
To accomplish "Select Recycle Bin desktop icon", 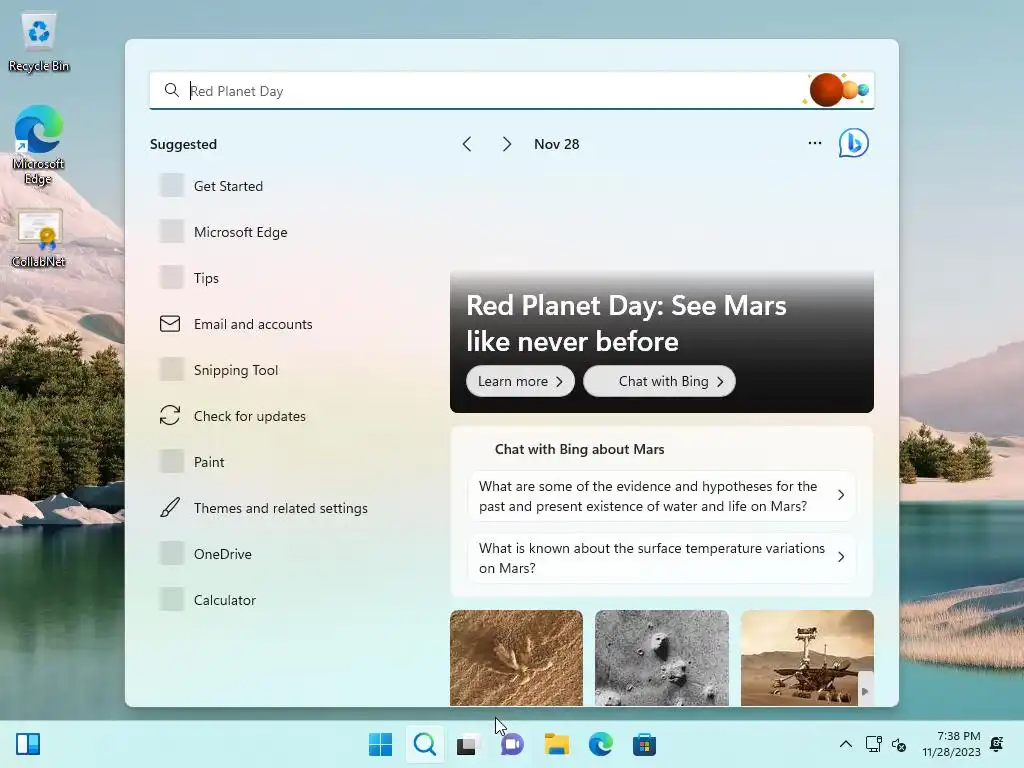I will [39, 43].
